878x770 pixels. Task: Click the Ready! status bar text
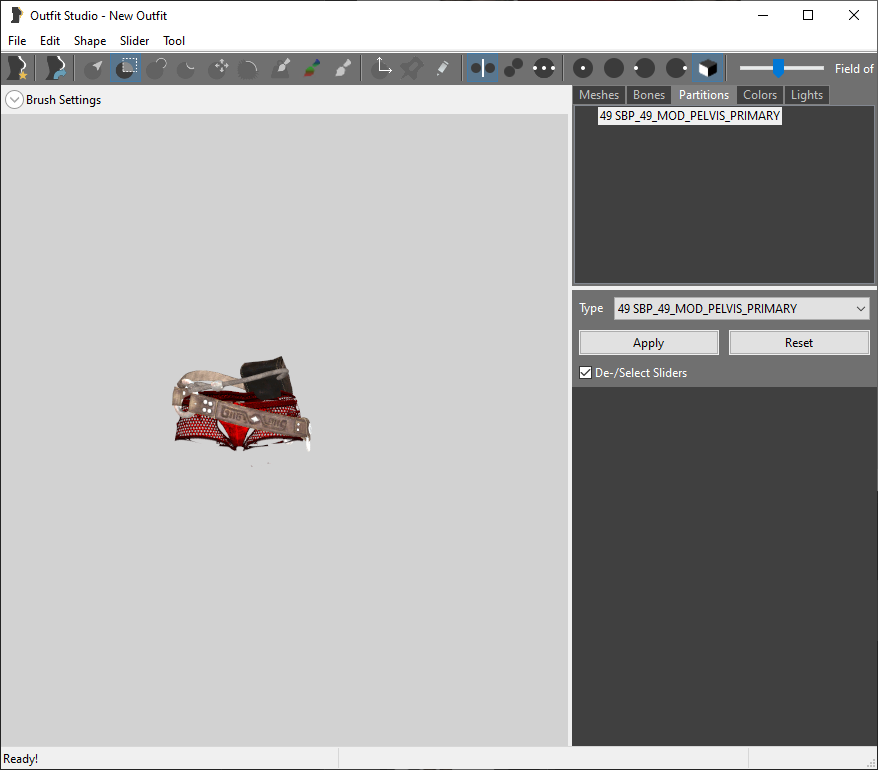click(21, 759)
